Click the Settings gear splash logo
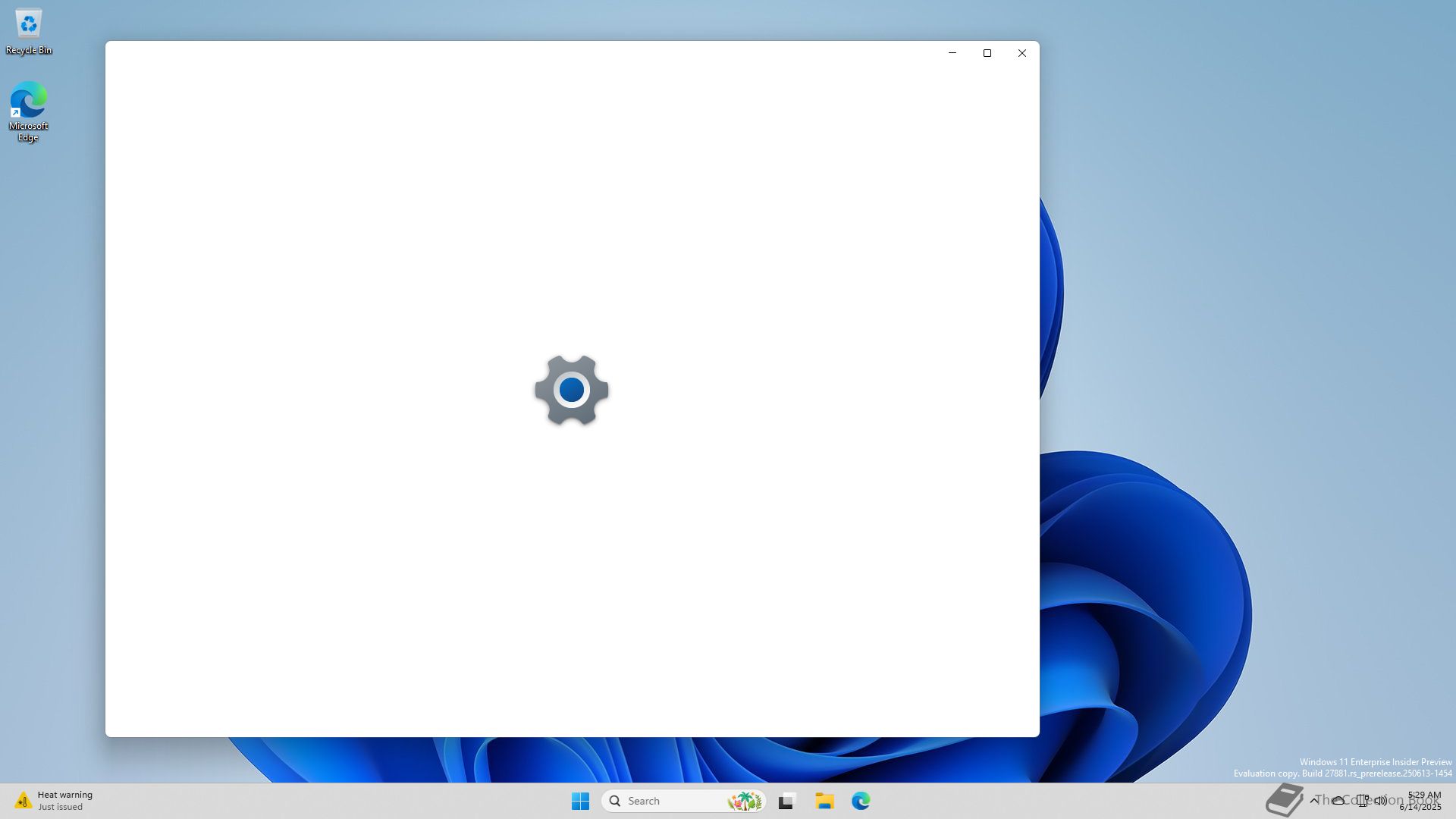1456x819 pixels. 571,390
